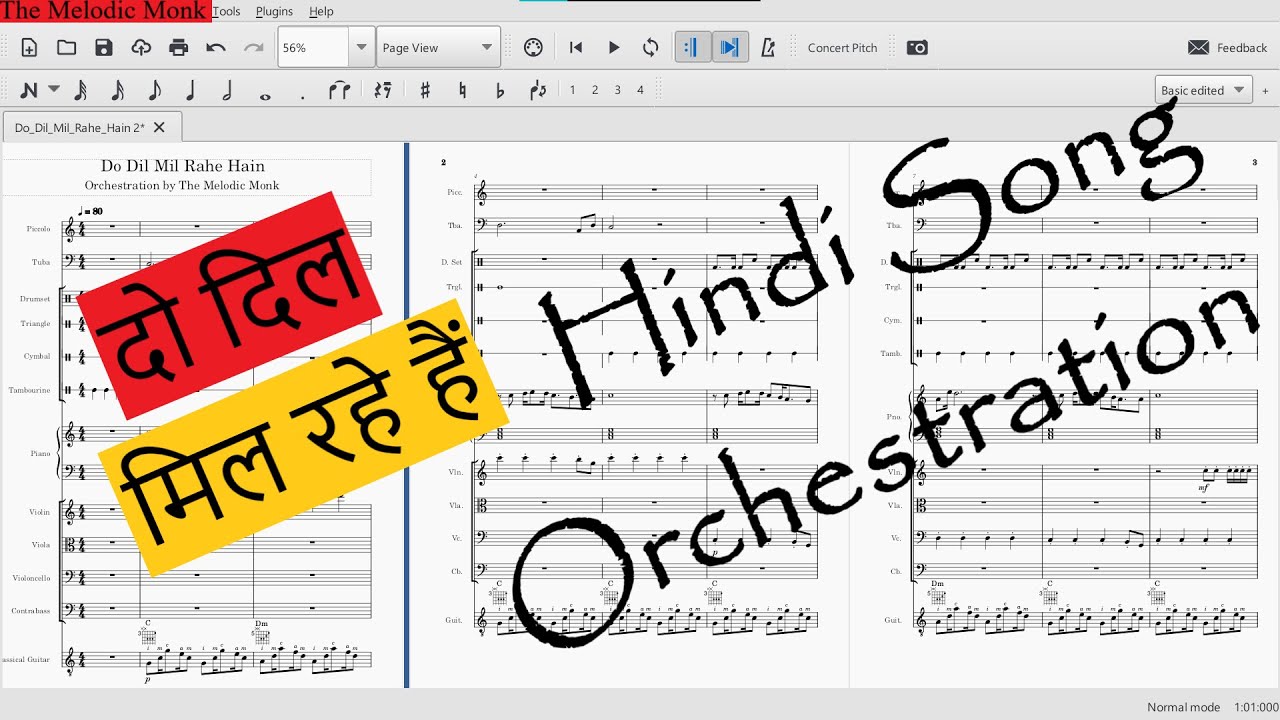The image size is (1280, 720).
Task: Redo the last undone action
Action: pos(254,48)
